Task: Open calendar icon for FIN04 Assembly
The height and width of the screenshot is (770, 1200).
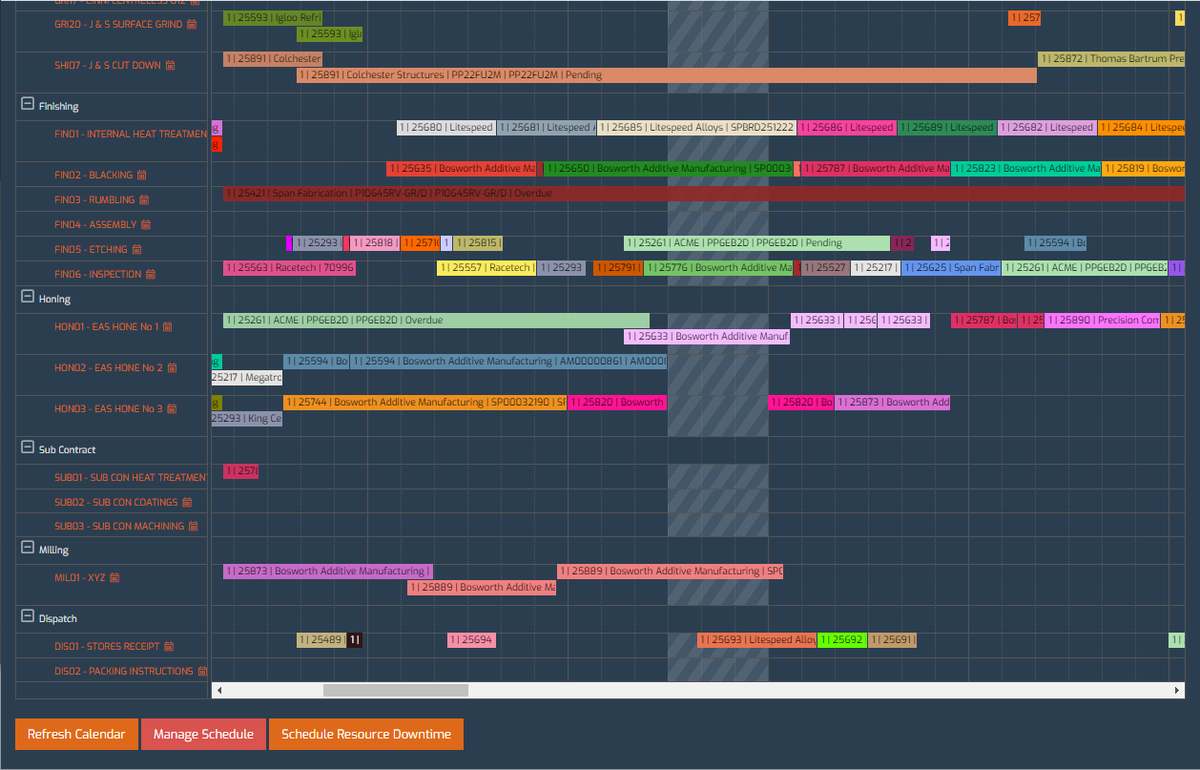Action: coord(146,225)
